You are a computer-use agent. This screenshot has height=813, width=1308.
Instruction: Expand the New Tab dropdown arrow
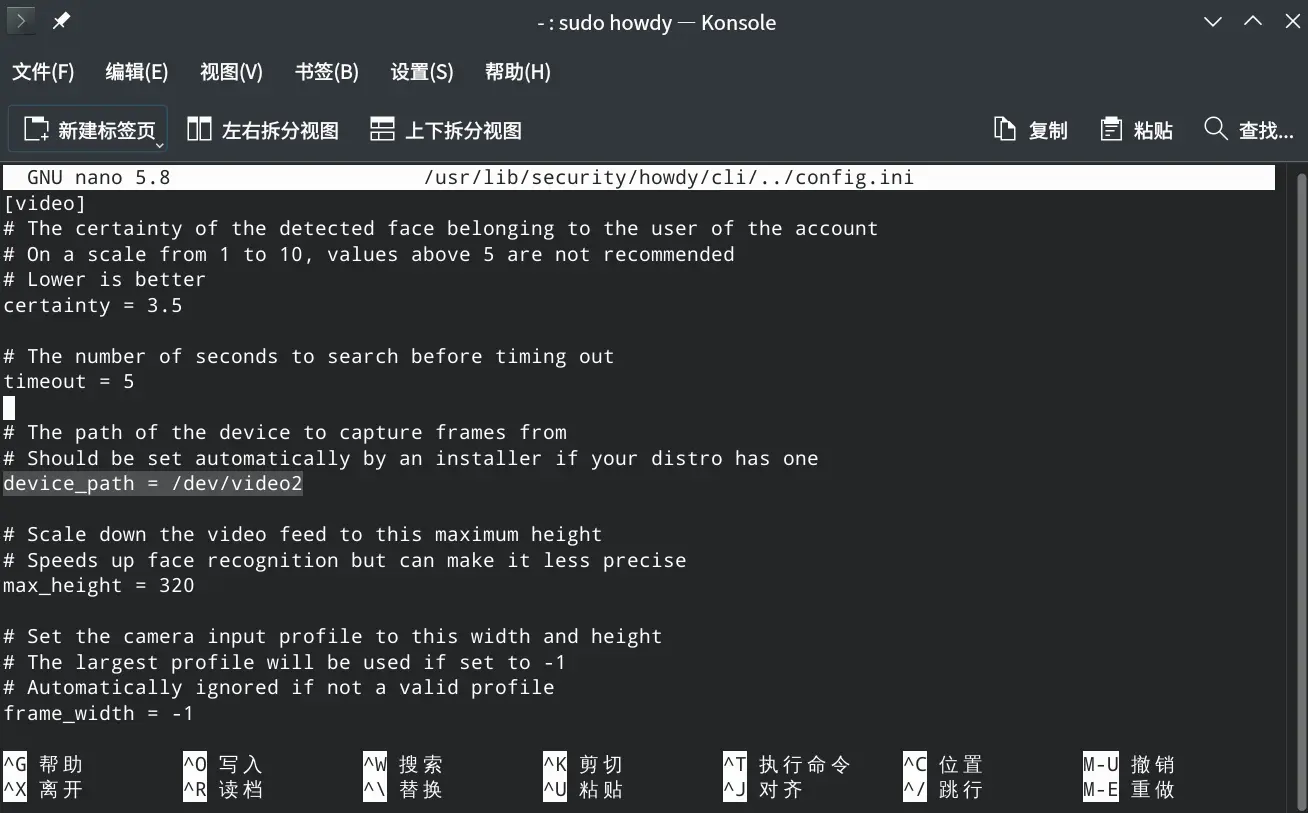click(x=158, y=146)
